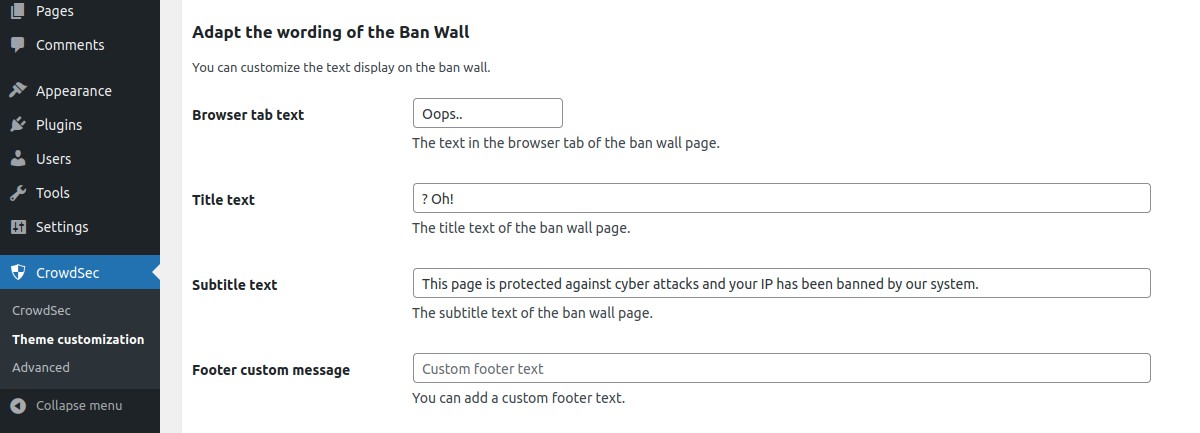Select the Theme customization submenu link
Image resolution: width=1200 pixels, height=433 pixels.
point(78,339)
